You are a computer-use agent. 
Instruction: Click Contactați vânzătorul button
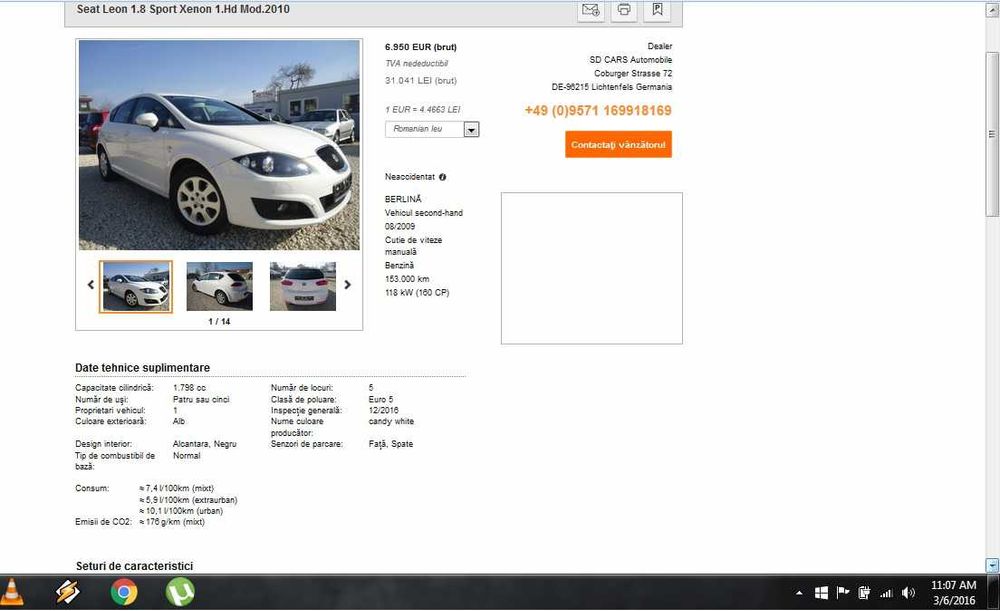tap(618, 145)
